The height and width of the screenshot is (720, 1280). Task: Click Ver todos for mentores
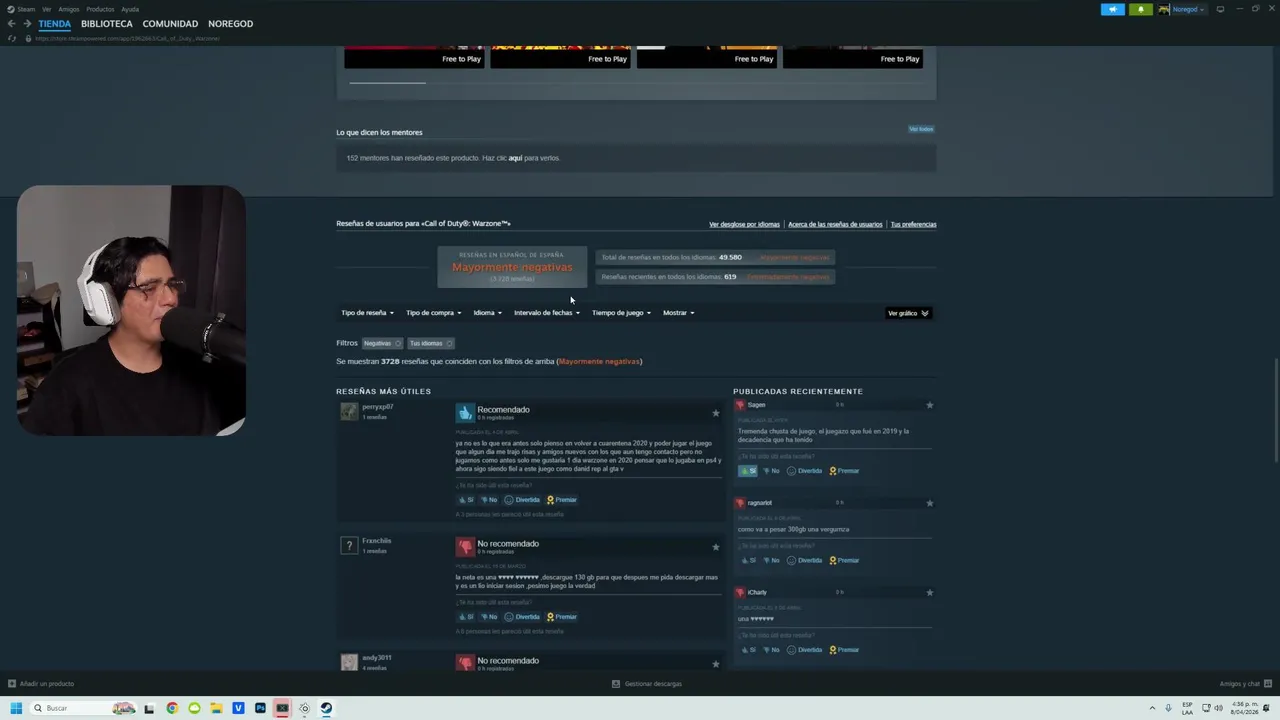click(921, 129)
